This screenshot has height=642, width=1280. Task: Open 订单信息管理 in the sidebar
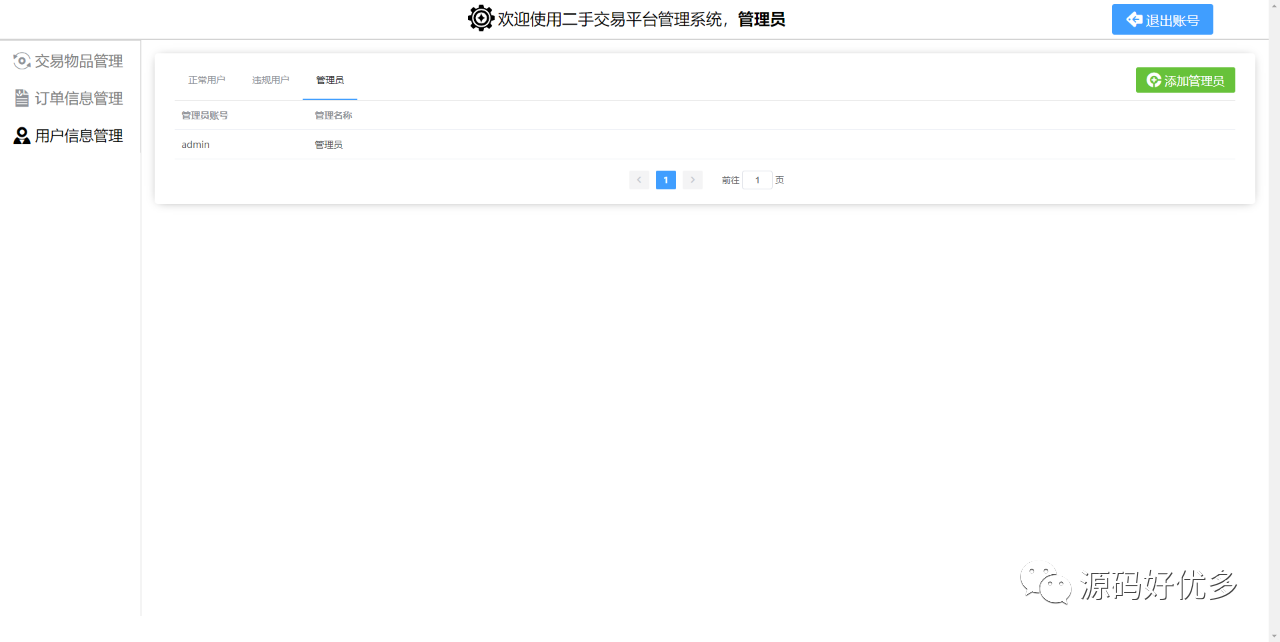pos(68,98)
